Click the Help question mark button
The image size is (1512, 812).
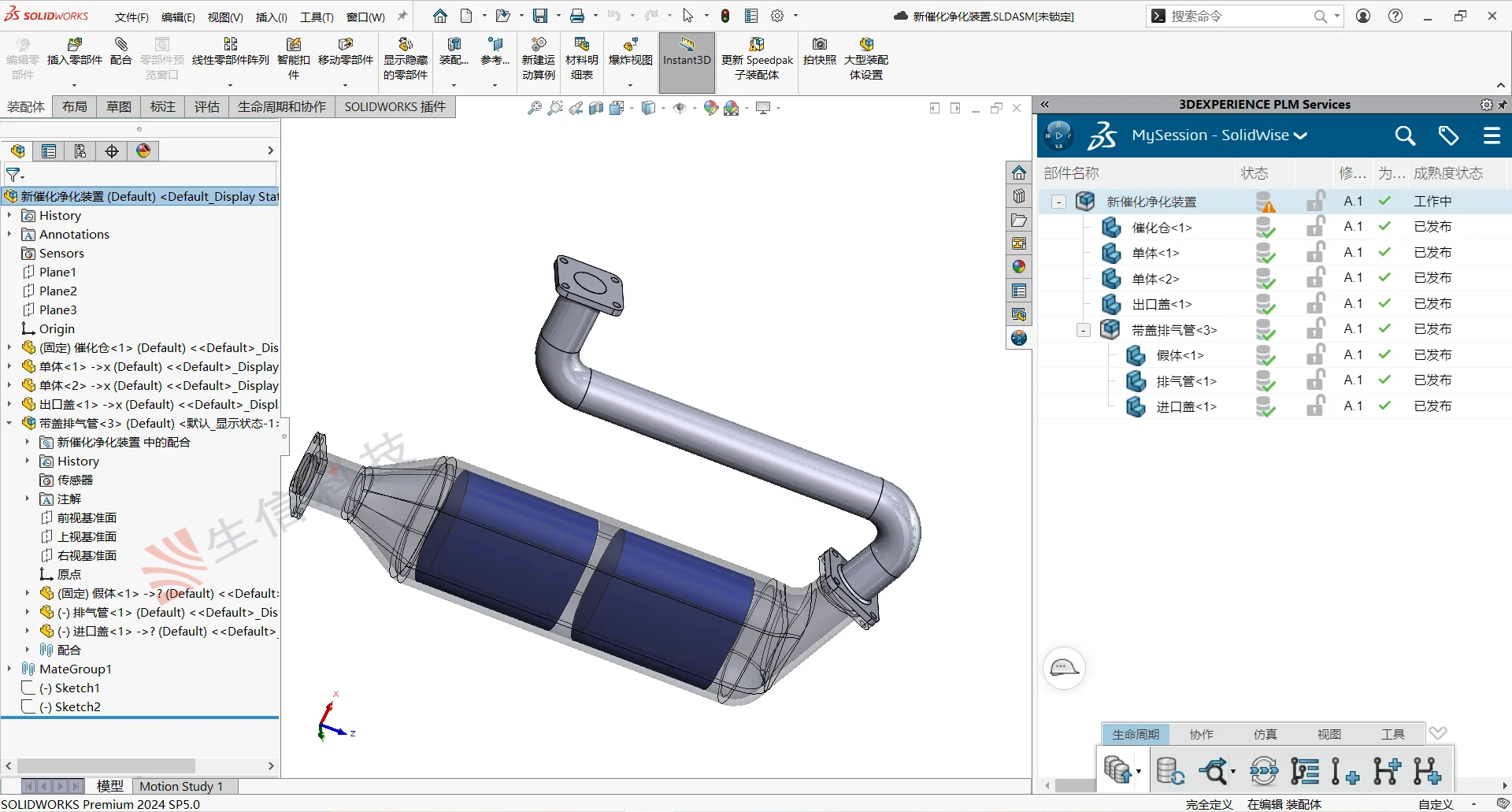(x=1395, y=16)
